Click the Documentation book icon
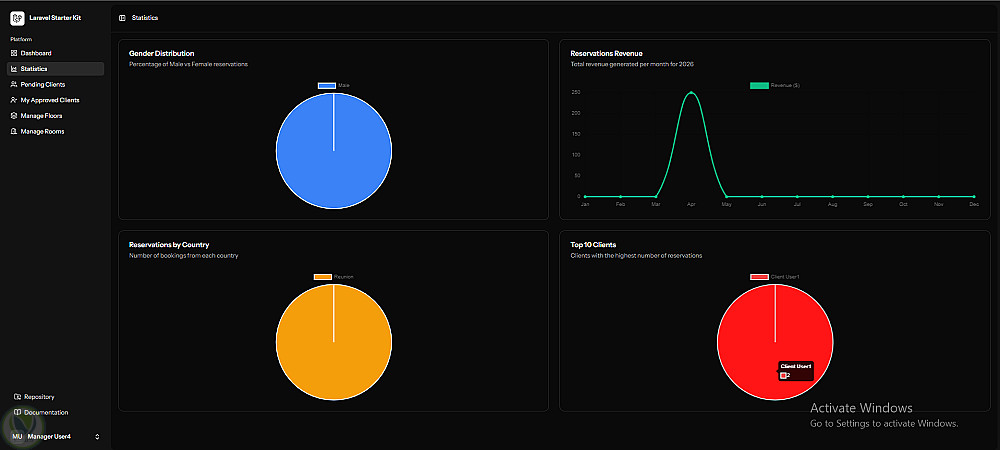1000x450 pixels. coord(18,412)
